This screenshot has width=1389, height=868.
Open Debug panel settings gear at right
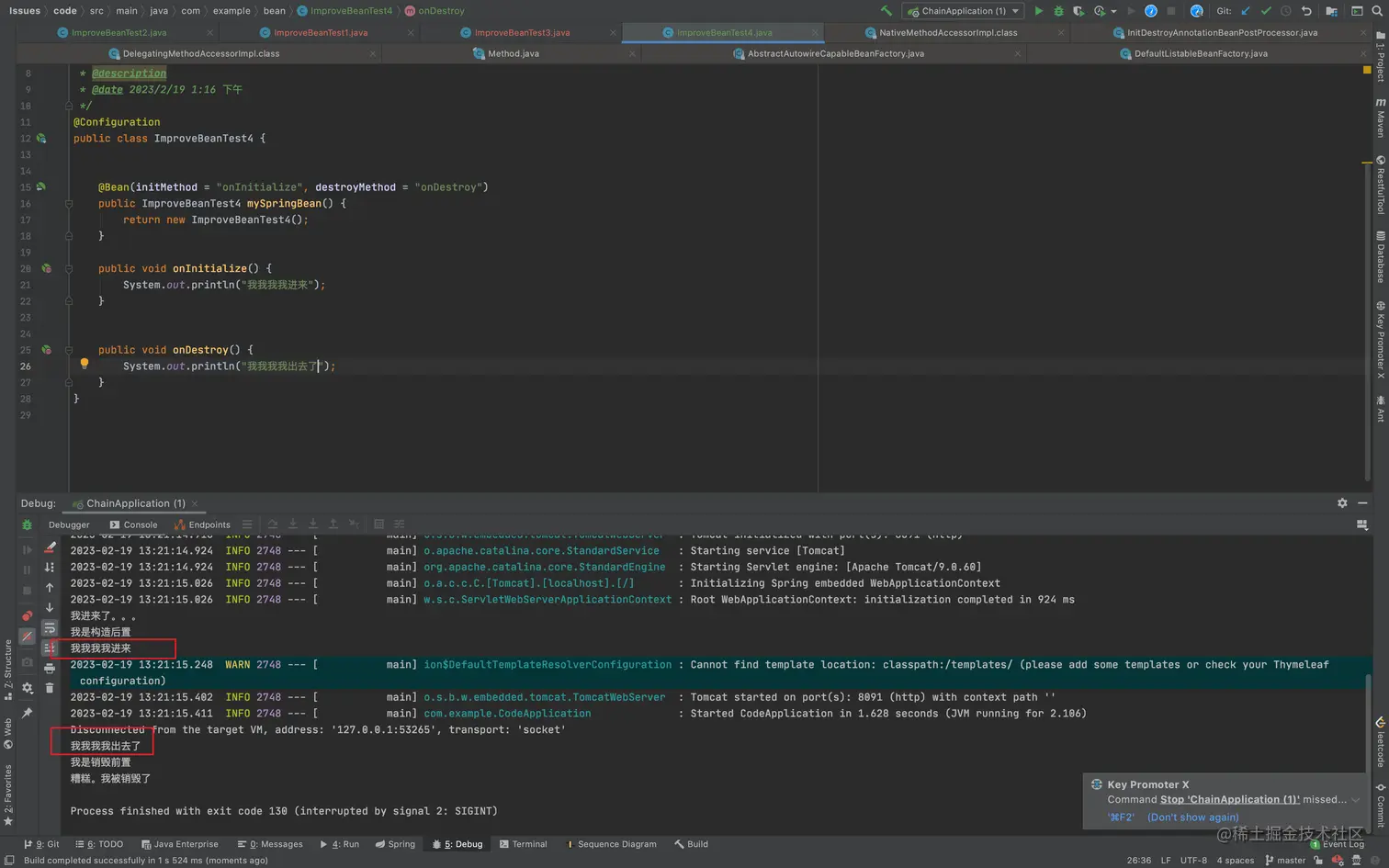pyautogui.click(x=1342, y=503)
